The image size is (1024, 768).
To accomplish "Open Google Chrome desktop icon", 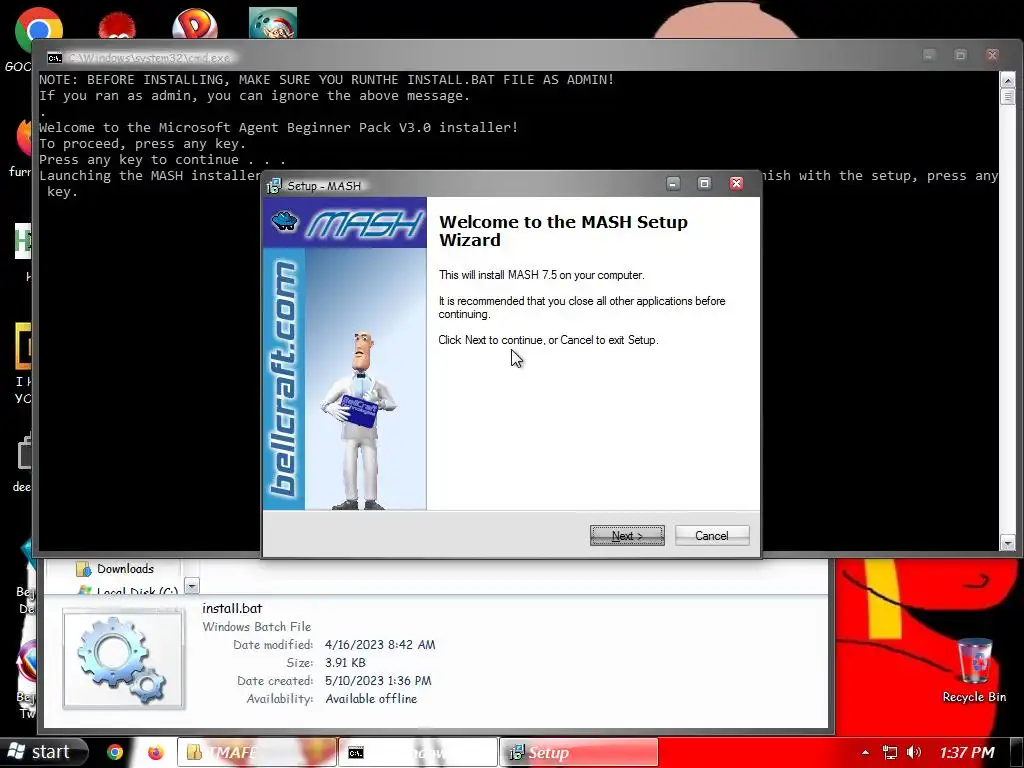I will 38,33.
